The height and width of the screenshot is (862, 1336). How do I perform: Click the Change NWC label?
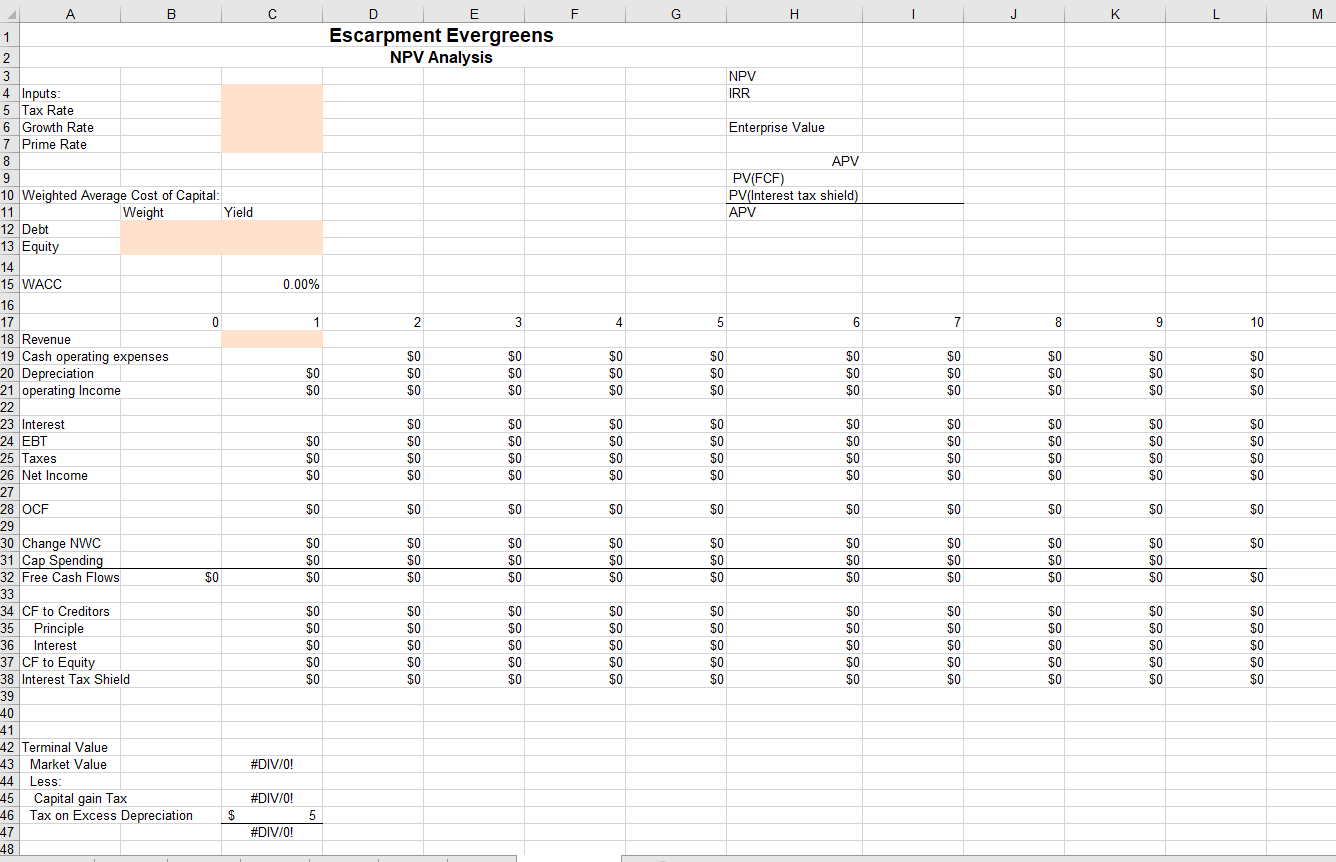[x=61, y=543]
